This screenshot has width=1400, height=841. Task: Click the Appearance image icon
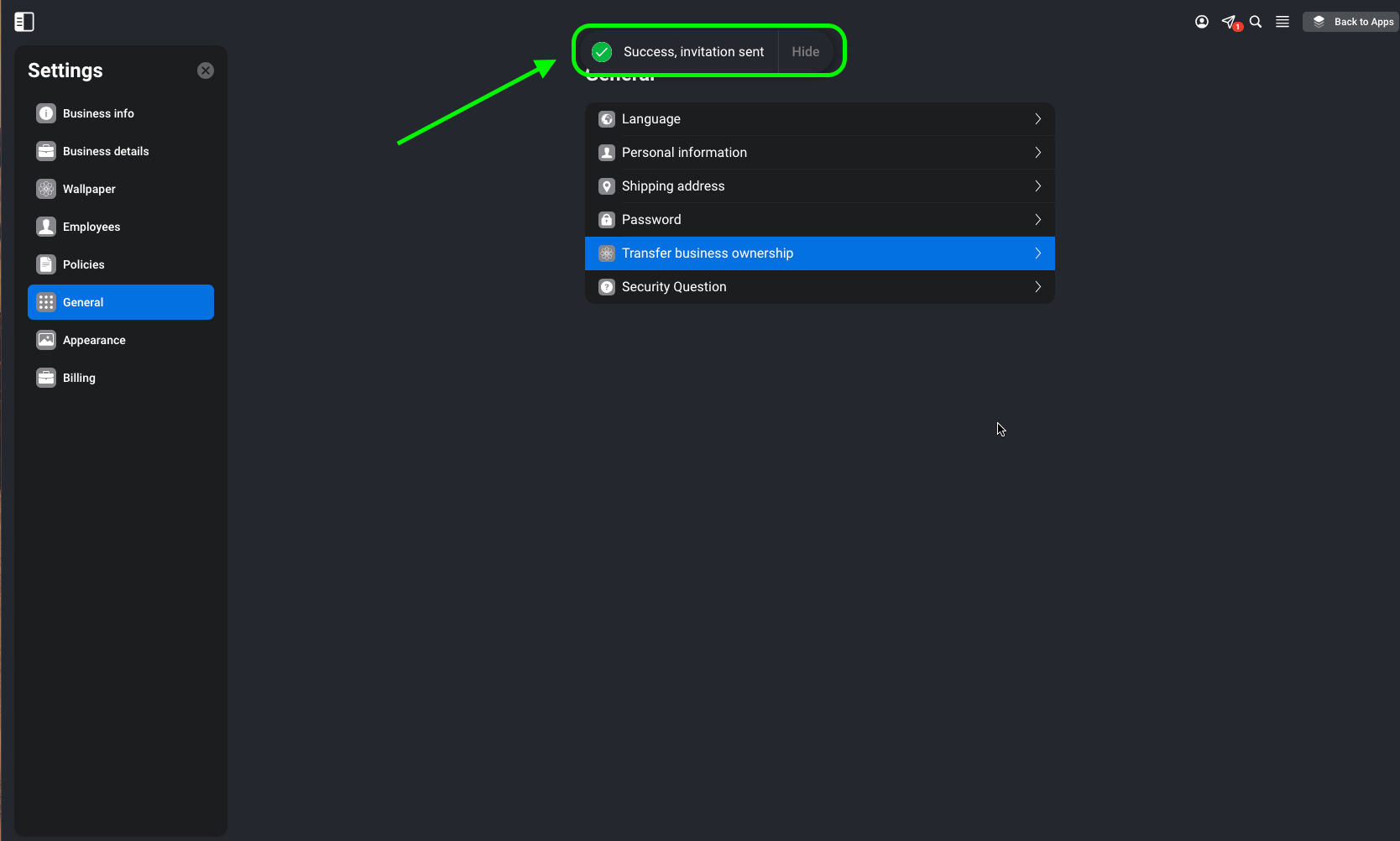pos(46,340)
